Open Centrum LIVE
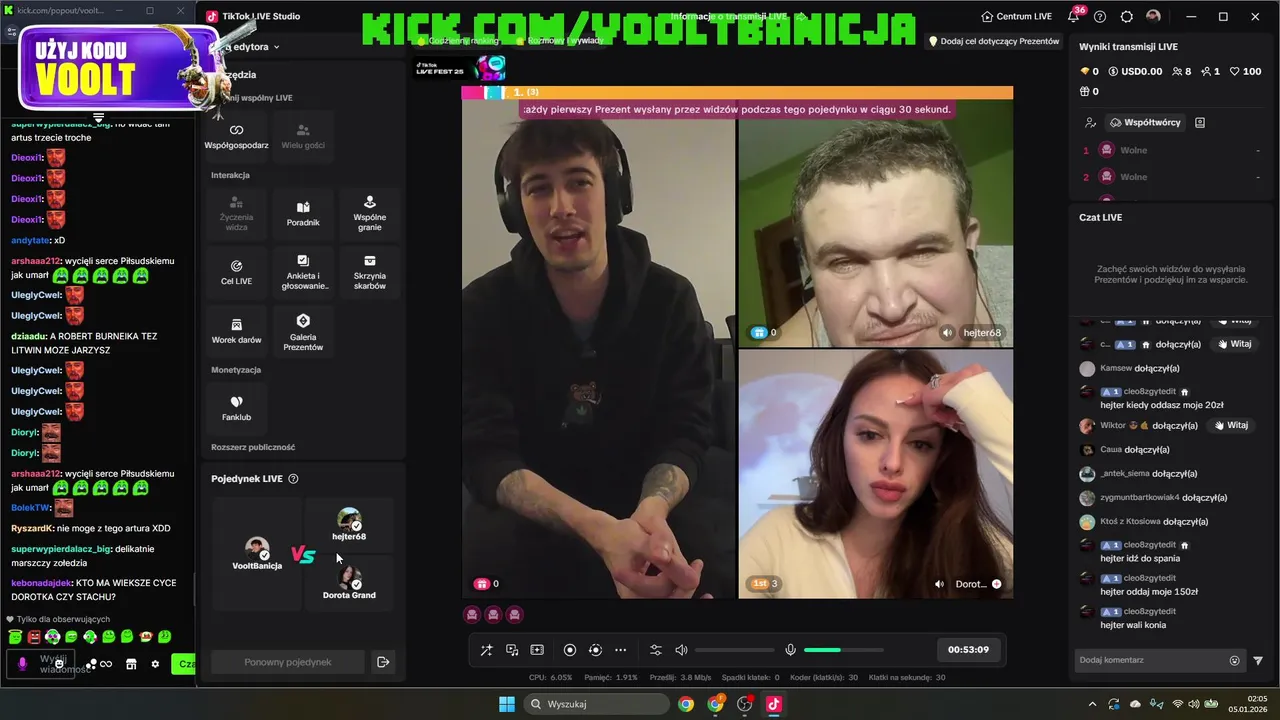1280x720 pixels. (1016, 17)
